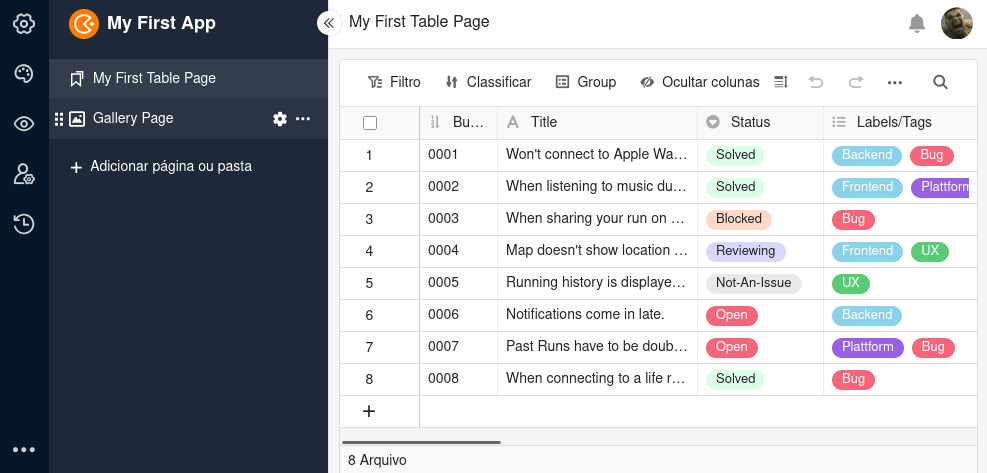Select My First Table Page in sidebar
The image size is (987, 473).
(x=188, y=78)
